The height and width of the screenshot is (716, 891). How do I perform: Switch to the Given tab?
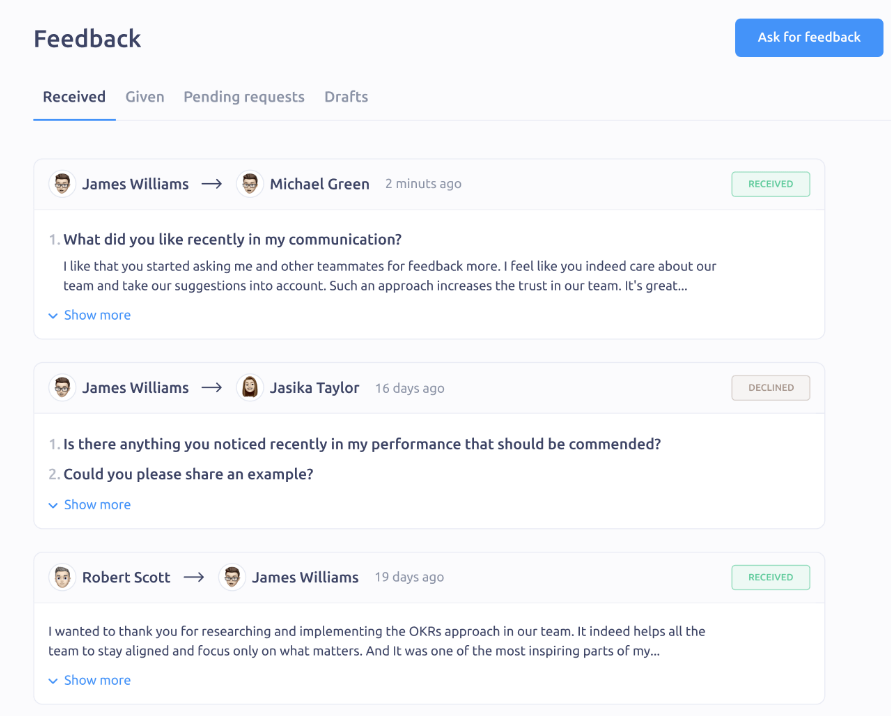click(x=144, y=96)
